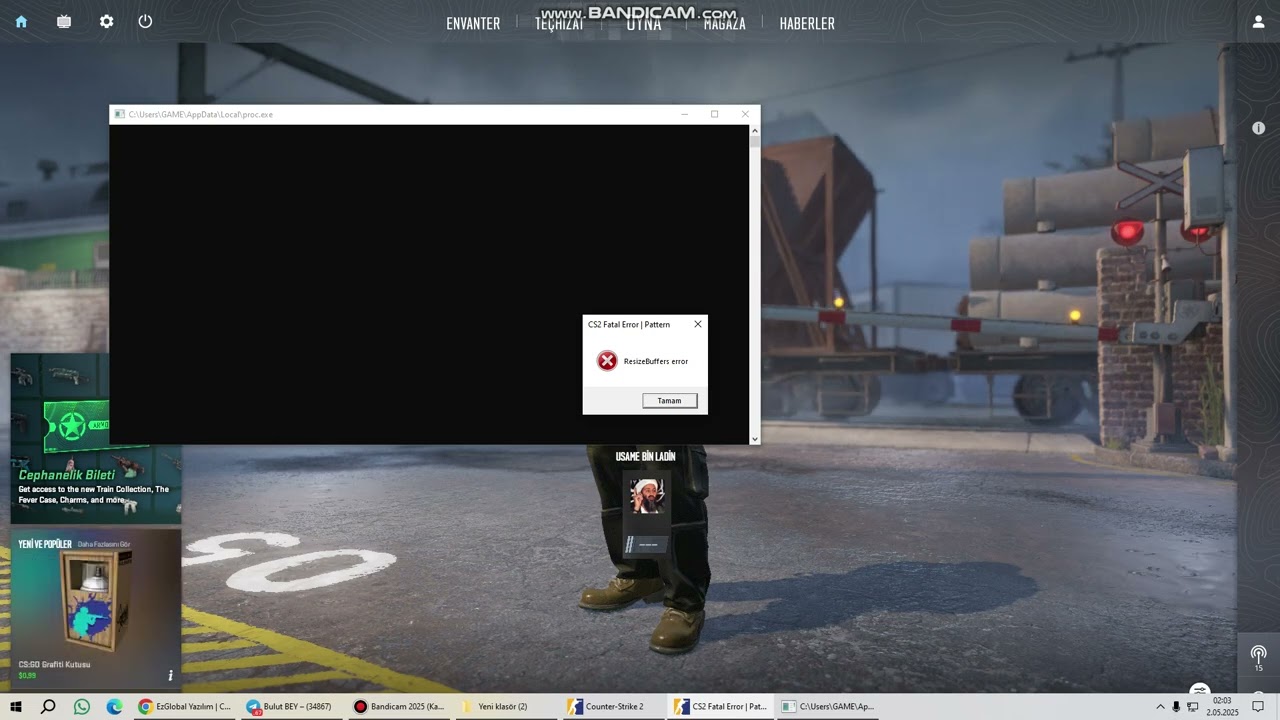Open the CS:GO Grafiti Kutusu item

96,610
